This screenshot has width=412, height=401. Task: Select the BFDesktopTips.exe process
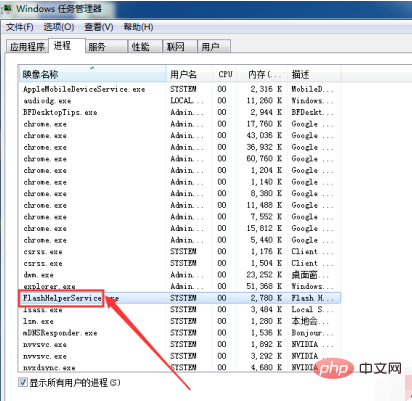coord(179,112)
